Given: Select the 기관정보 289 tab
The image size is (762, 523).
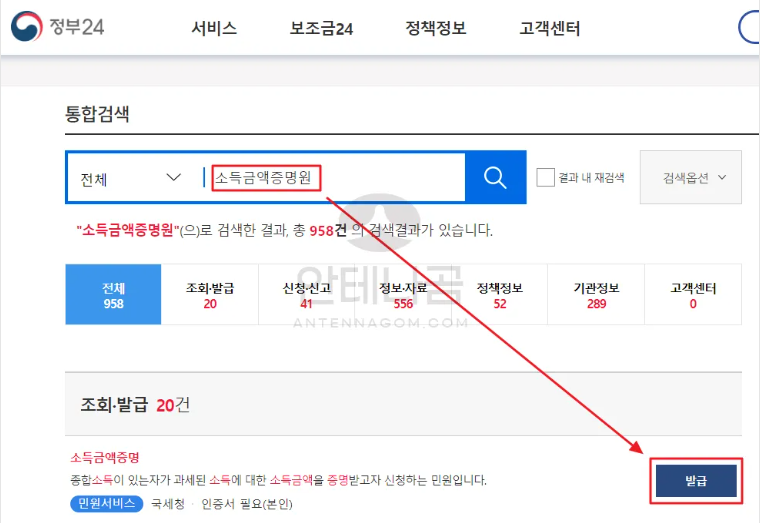Looking at the screenshot, I should pos(596,295).
